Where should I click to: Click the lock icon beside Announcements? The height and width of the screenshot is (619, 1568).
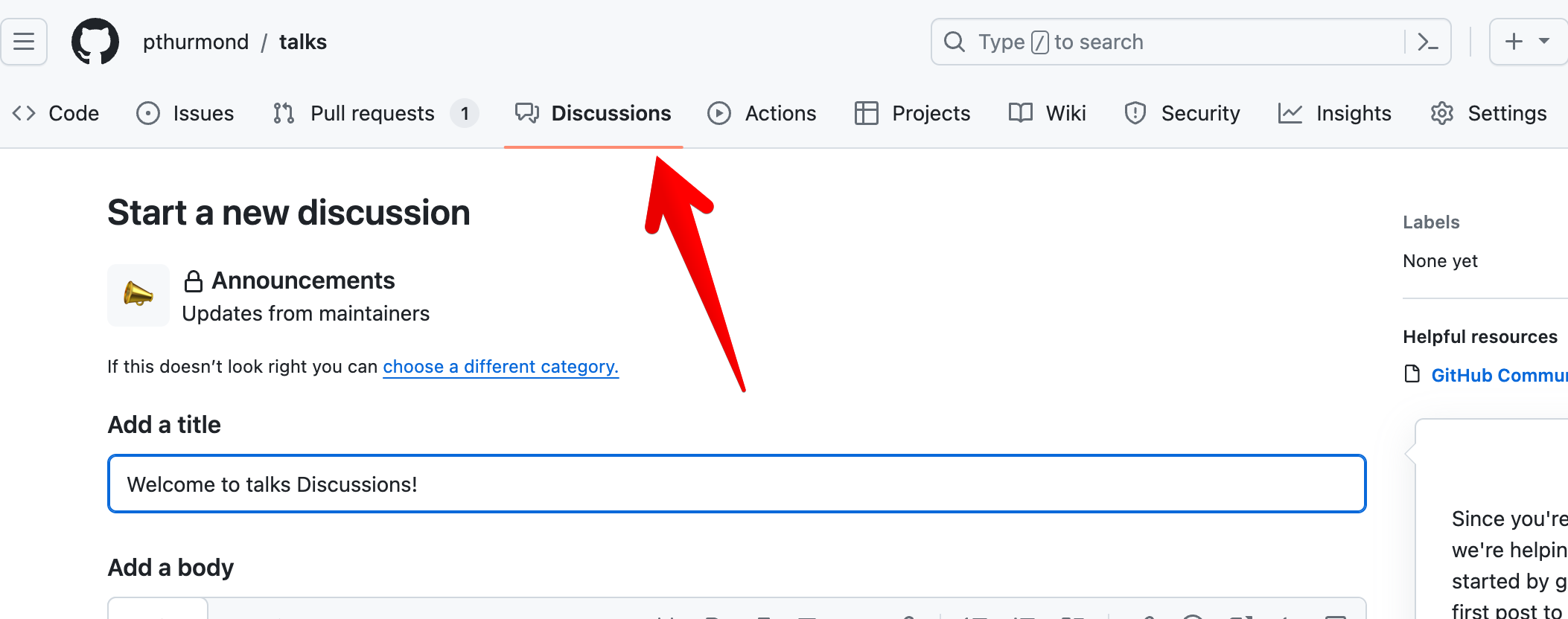coord(193,280)
